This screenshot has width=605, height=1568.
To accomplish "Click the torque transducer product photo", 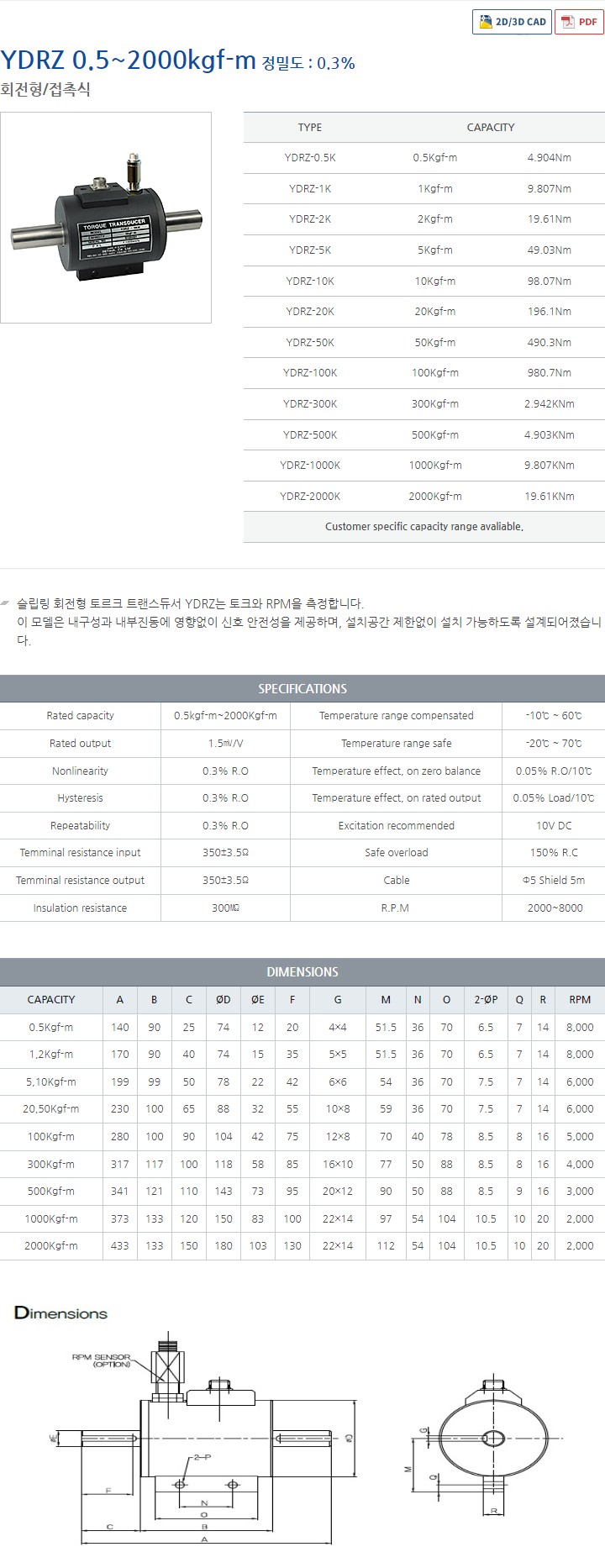I will click(x=106, y=218).
